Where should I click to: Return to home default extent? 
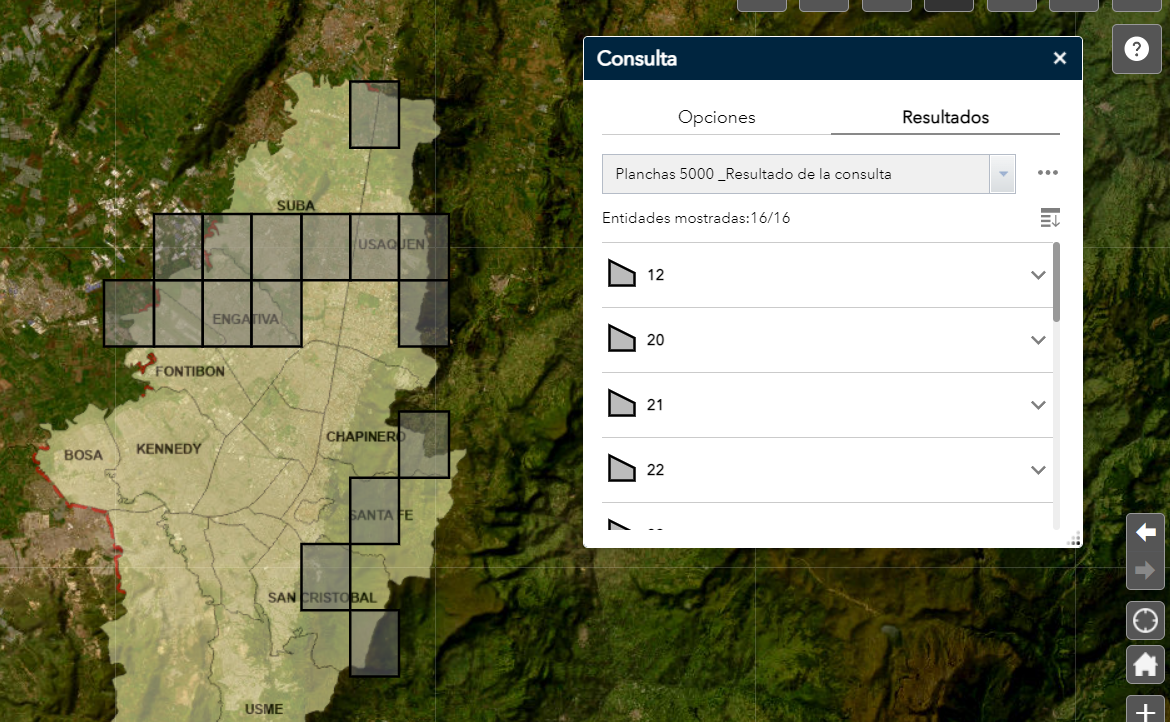(x=1145, y=664)
